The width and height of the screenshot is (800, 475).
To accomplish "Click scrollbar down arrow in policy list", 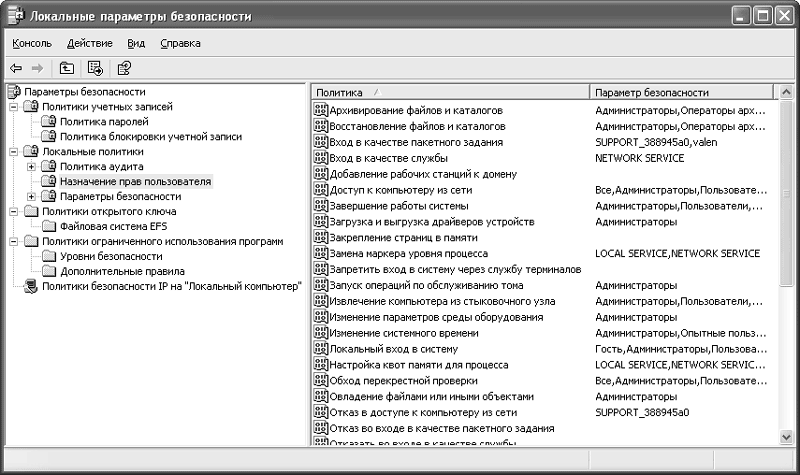I will pos(786,437).
